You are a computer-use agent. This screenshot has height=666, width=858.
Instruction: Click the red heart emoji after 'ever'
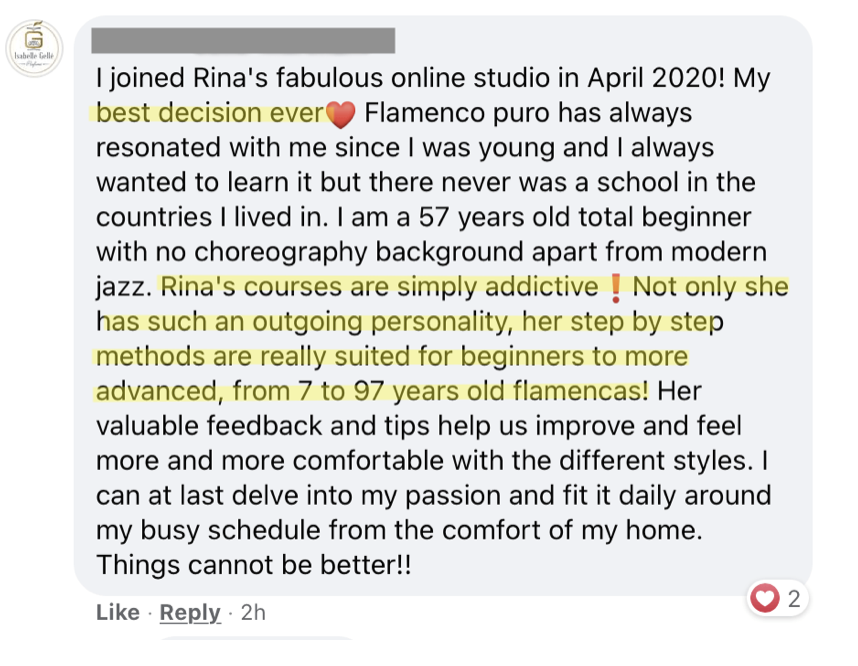coord(341,114)
